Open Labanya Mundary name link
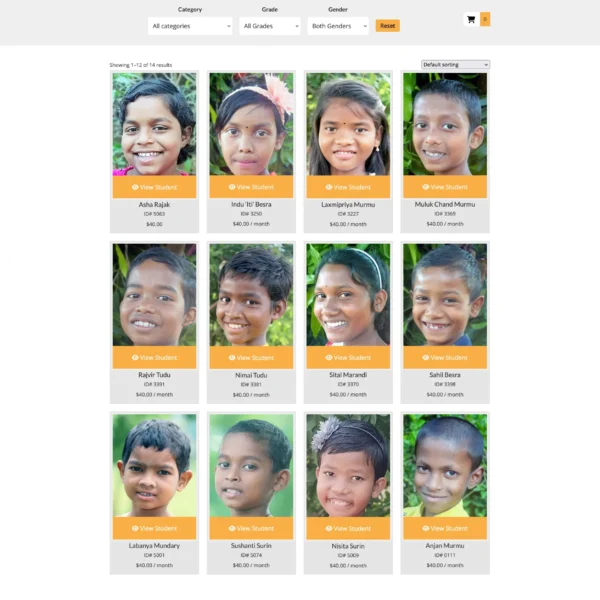This screenshot has height=600, width=600. tap(154, 546)
